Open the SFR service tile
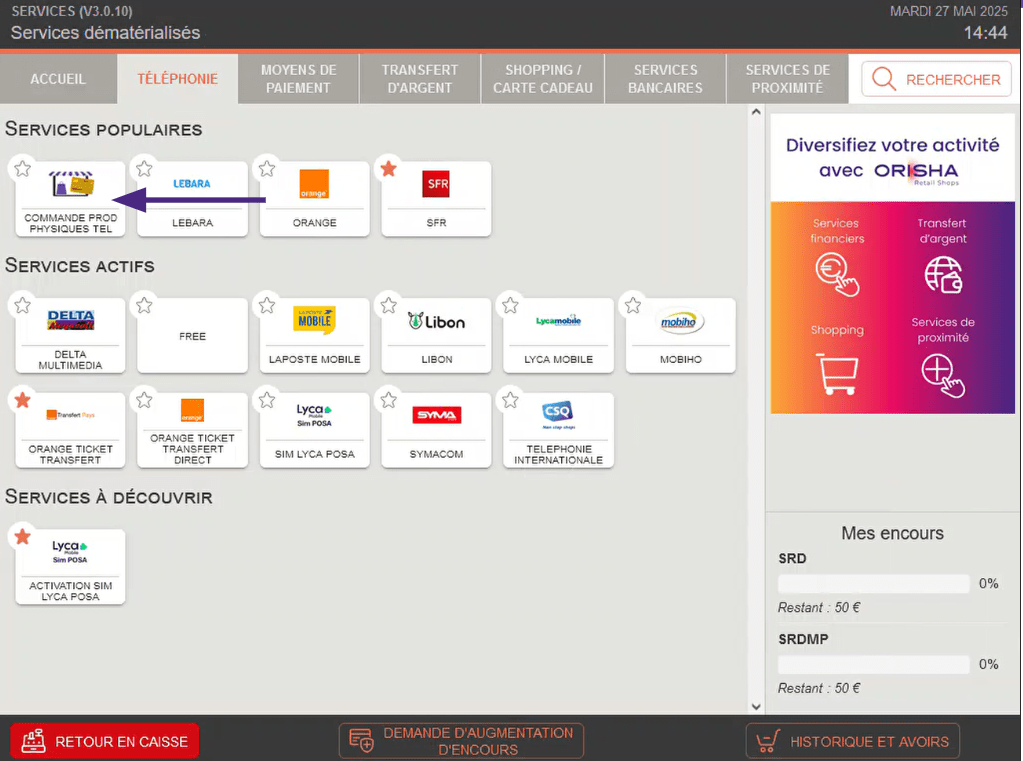This screenshot has height=761, width=1023. (x=436, y=199)
